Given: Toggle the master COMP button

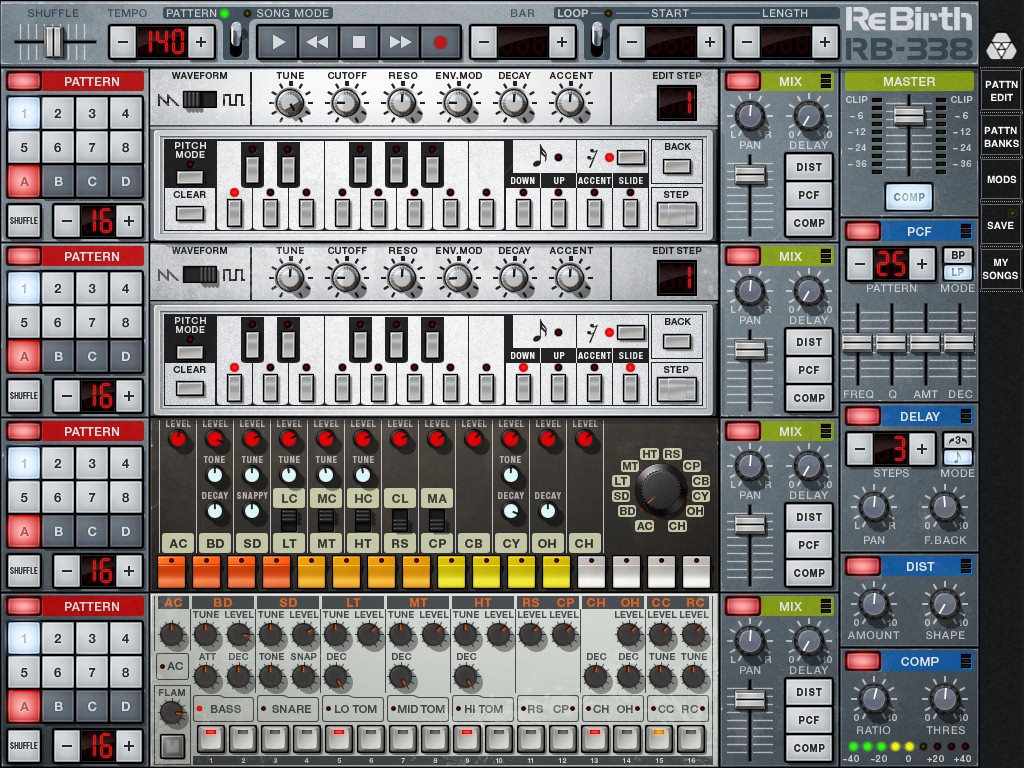Looking at the screenshot, I should [908, 197].
